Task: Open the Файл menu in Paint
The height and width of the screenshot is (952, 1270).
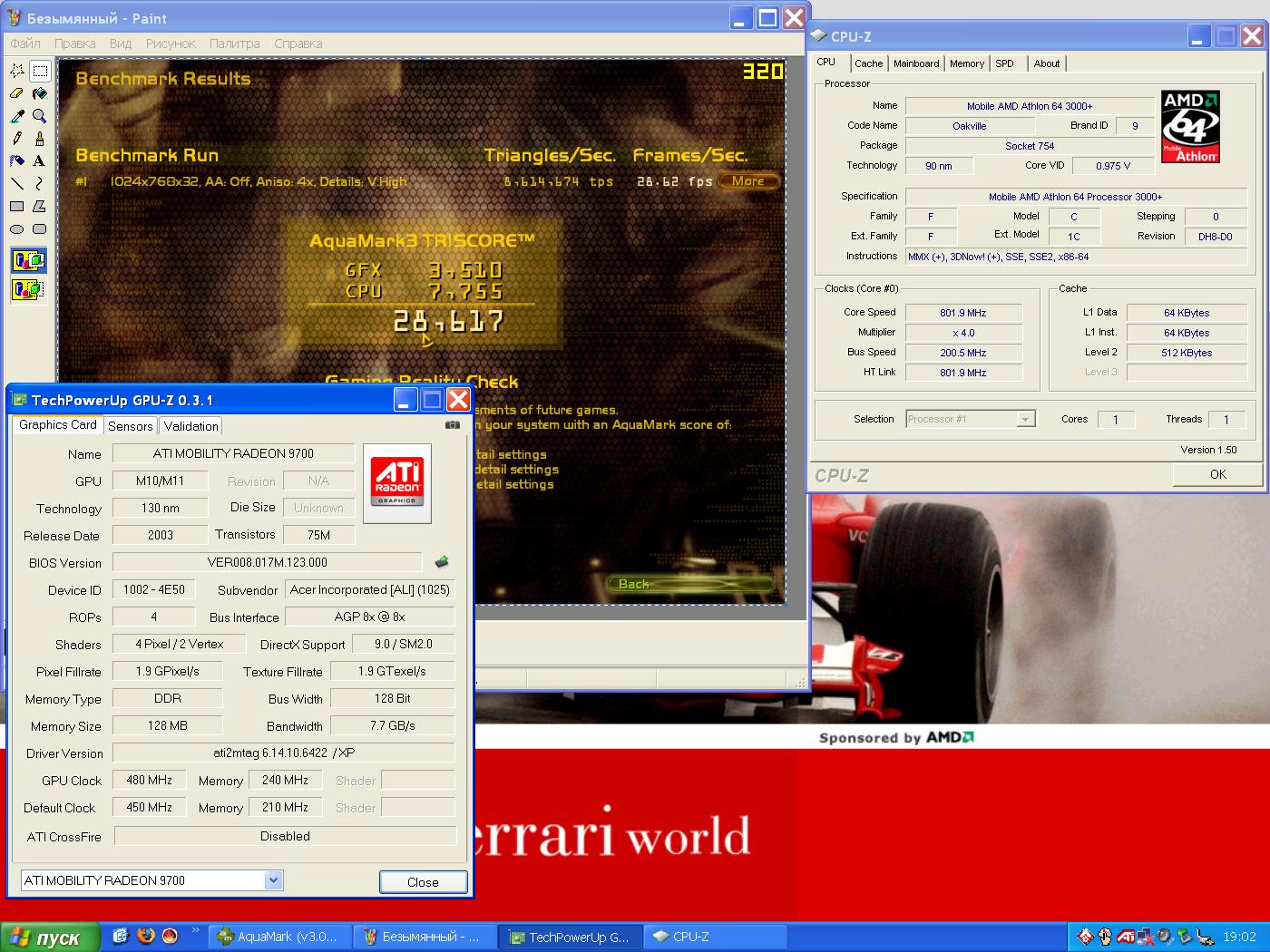Action: click(x=25, y=44)
